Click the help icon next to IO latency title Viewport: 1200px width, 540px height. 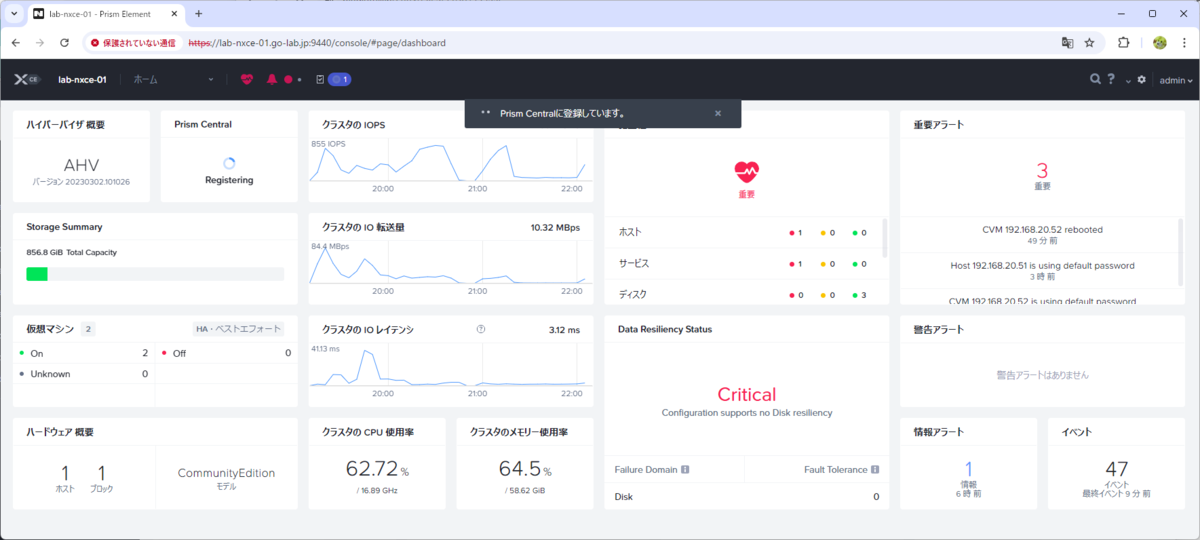tap(481, 328)
